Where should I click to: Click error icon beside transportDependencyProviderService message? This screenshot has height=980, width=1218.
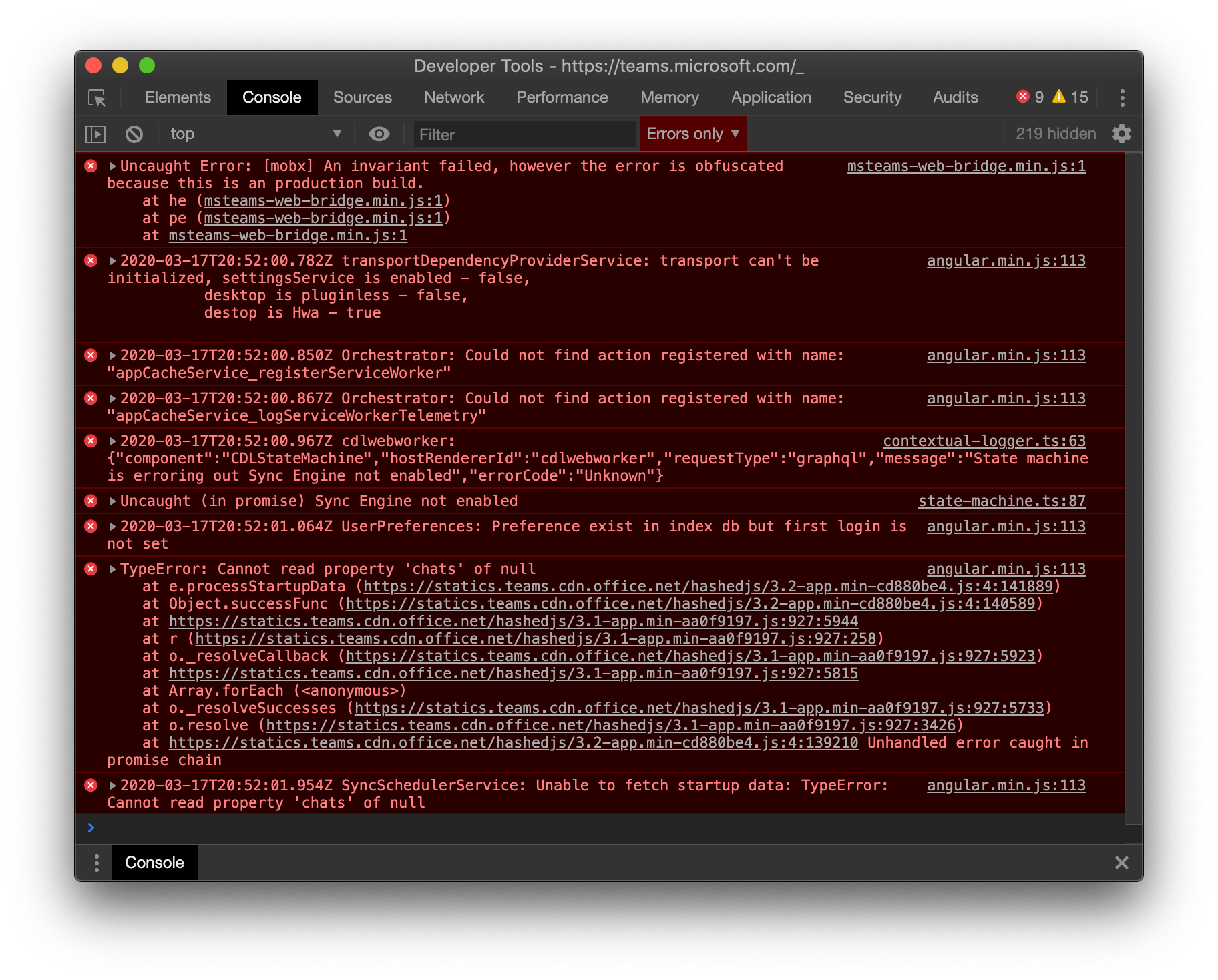pyautogui.click(x=91, y=260)
